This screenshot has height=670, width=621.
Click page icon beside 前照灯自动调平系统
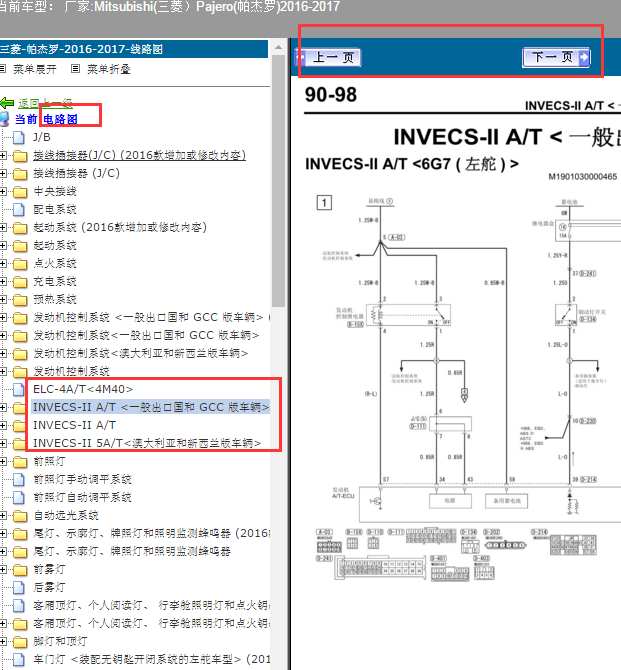18,497
